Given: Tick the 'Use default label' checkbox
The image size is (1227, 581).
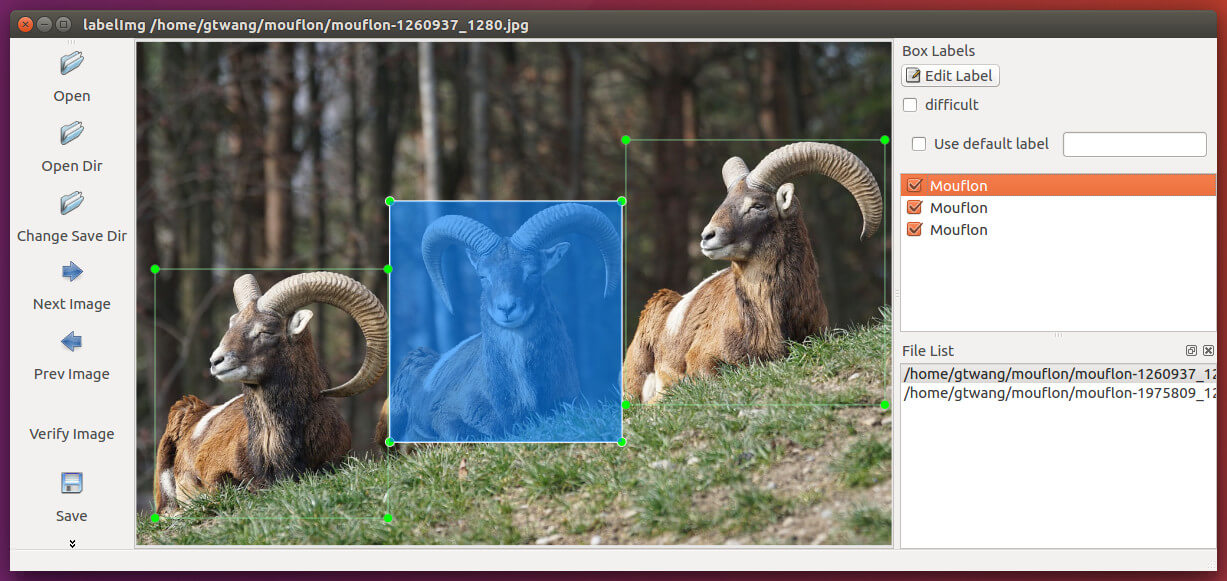Looking at the screenshot, I should [x=919, y=144].
